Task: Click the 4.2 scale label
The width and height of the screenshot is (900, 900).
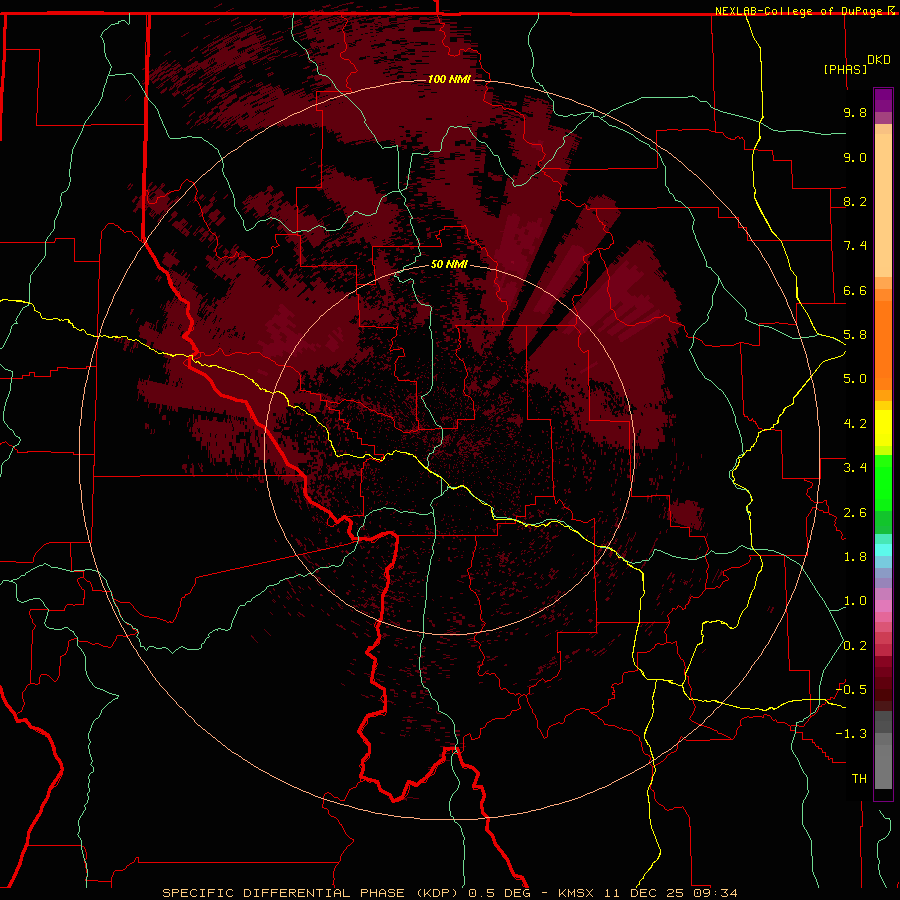Action: tap(855, 424)
